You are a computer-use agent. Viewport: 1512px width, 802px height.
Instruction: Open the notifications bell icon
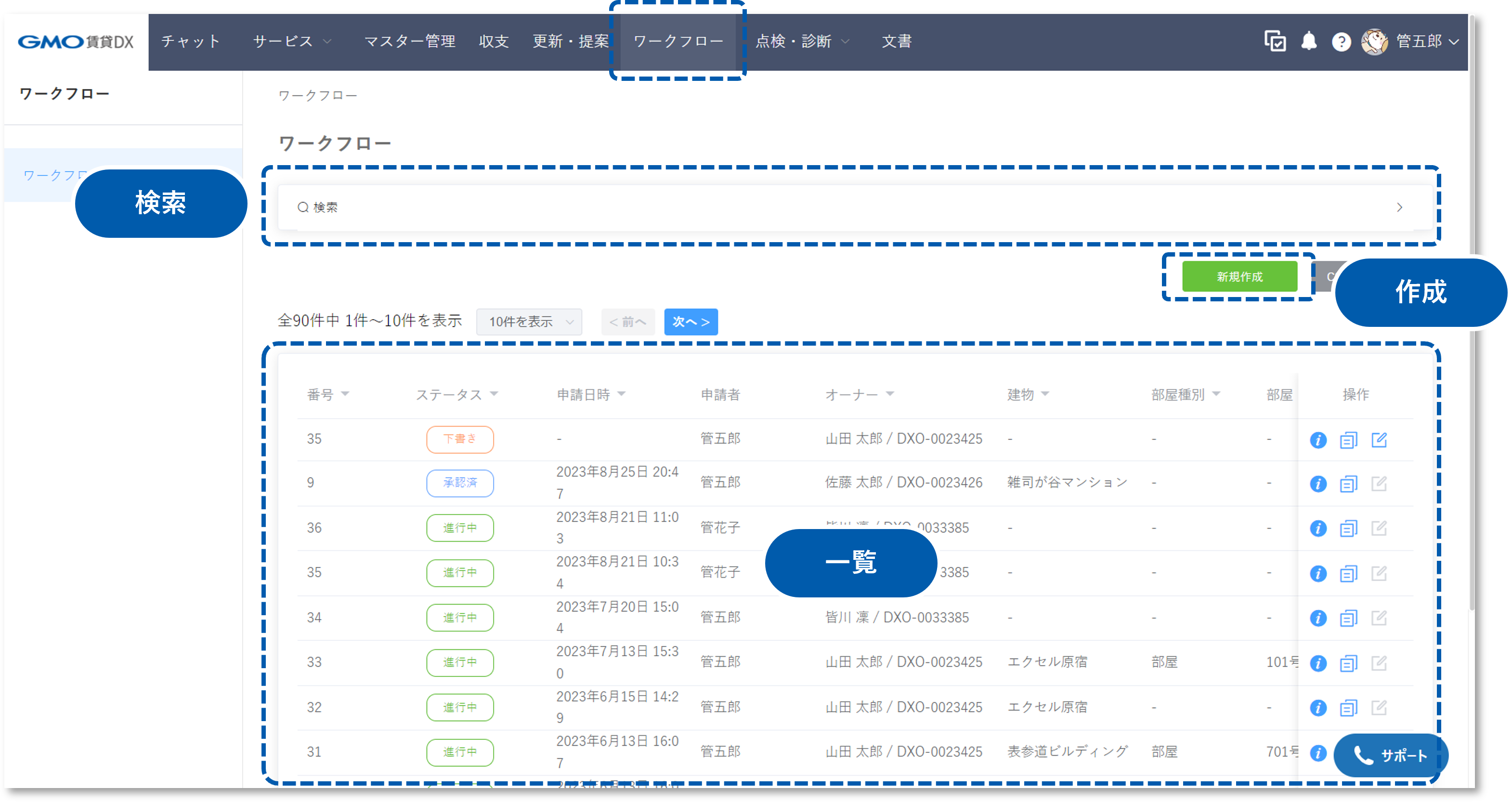(x=1309, y=41)
